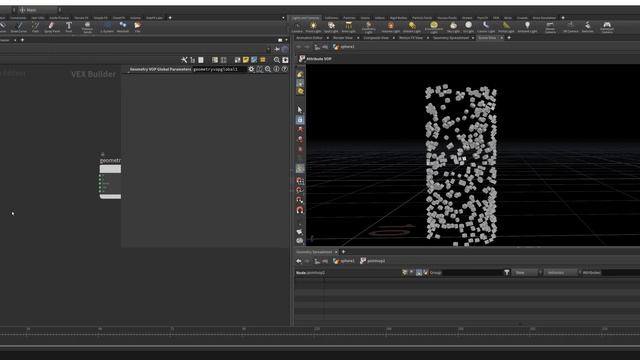This screenshot has width=640, height=360.
Task: Add a new shelf tab on left shelf
Action: [x=170, y=18]
